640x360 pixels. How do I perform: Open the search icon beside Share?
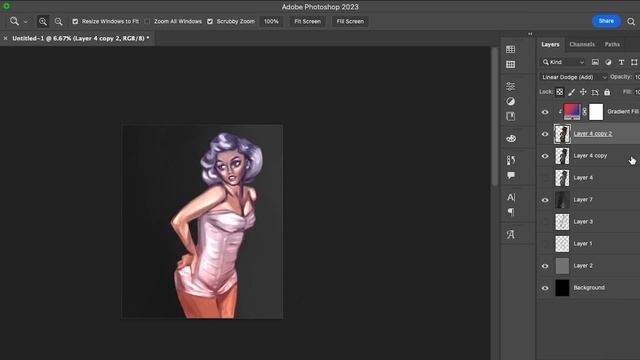coord(631,22)
